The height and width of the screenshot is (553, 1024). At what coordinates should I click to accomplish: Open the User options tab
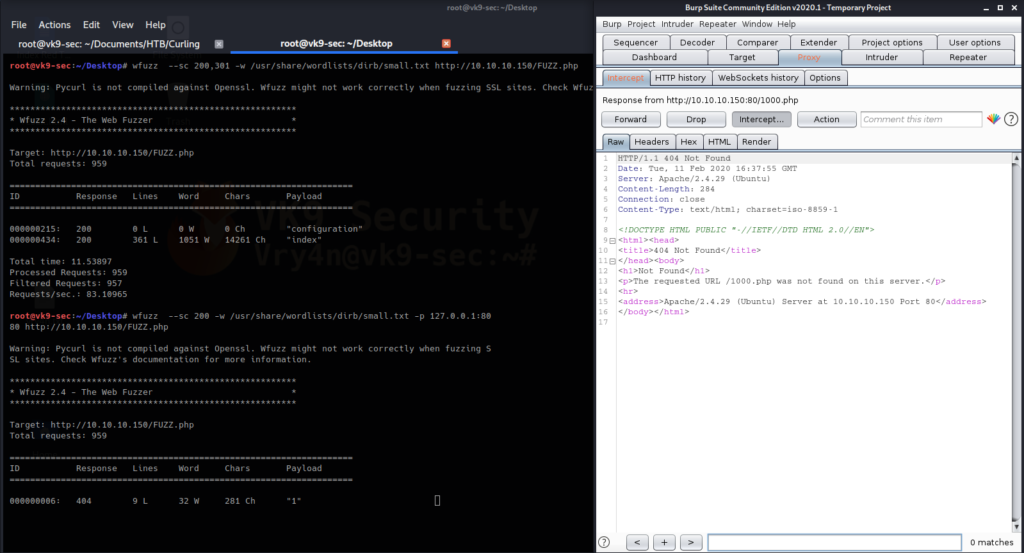(975, 42)
